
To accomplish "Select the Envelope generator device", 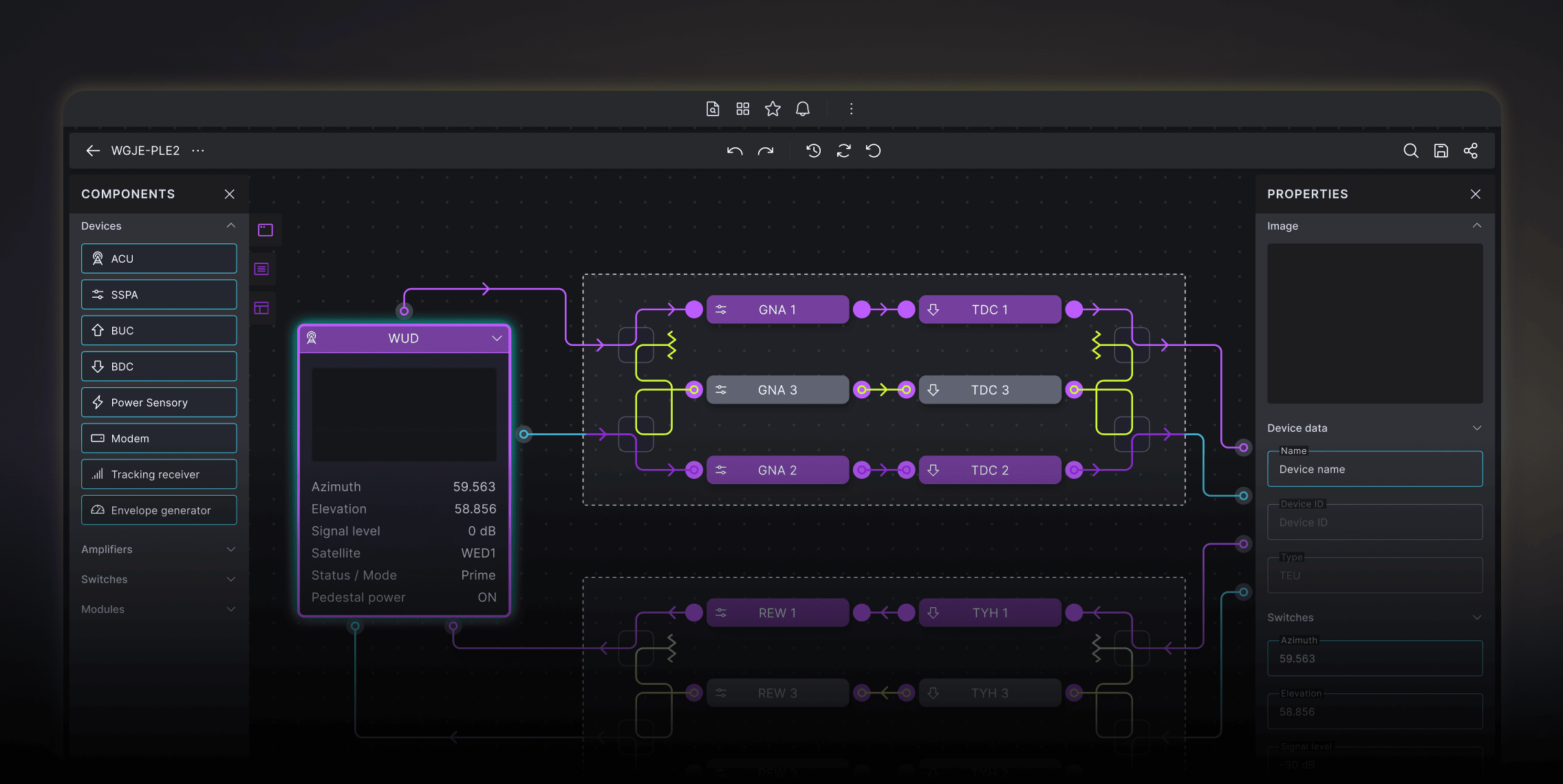I will click(159, 510).
